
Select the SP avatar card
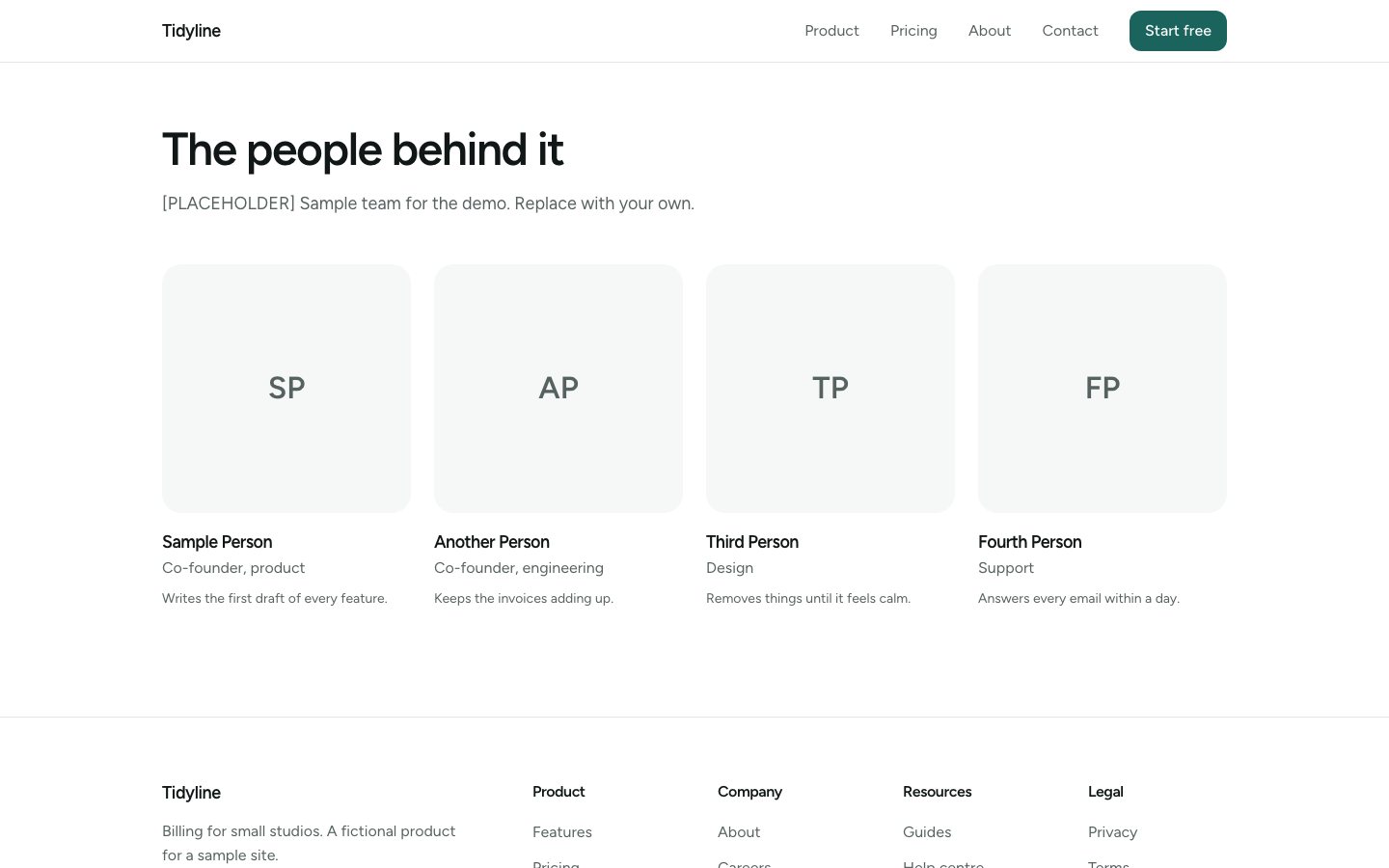pyautogui.click(x=286, y=389)
